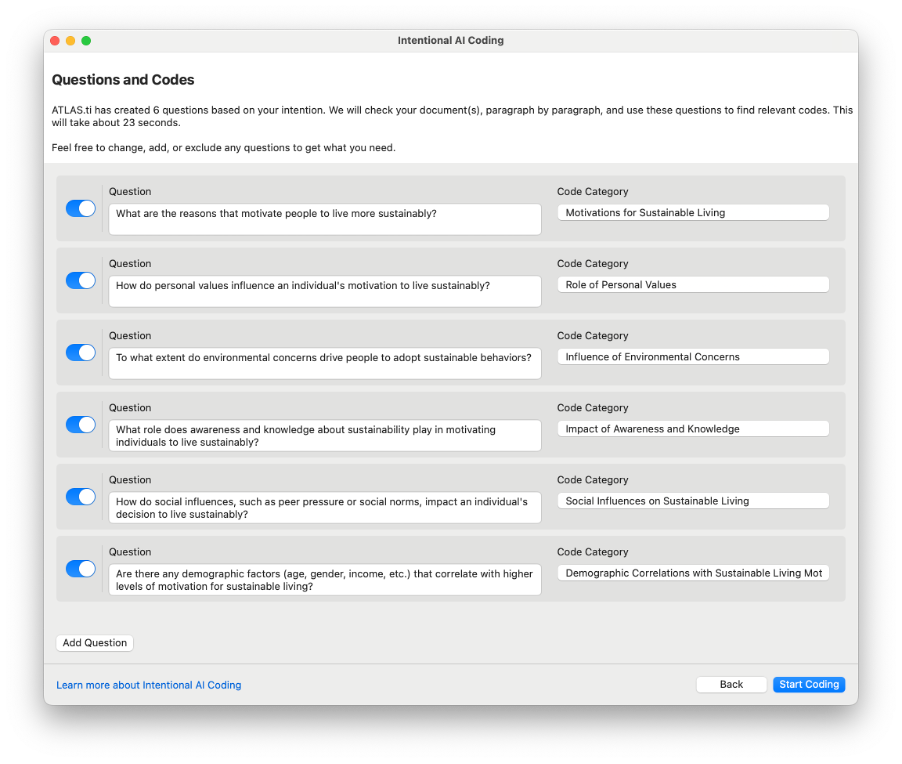The image size is (902, 764).
Task: Disable the demographic factors question toggle
Action: (80, 568)
